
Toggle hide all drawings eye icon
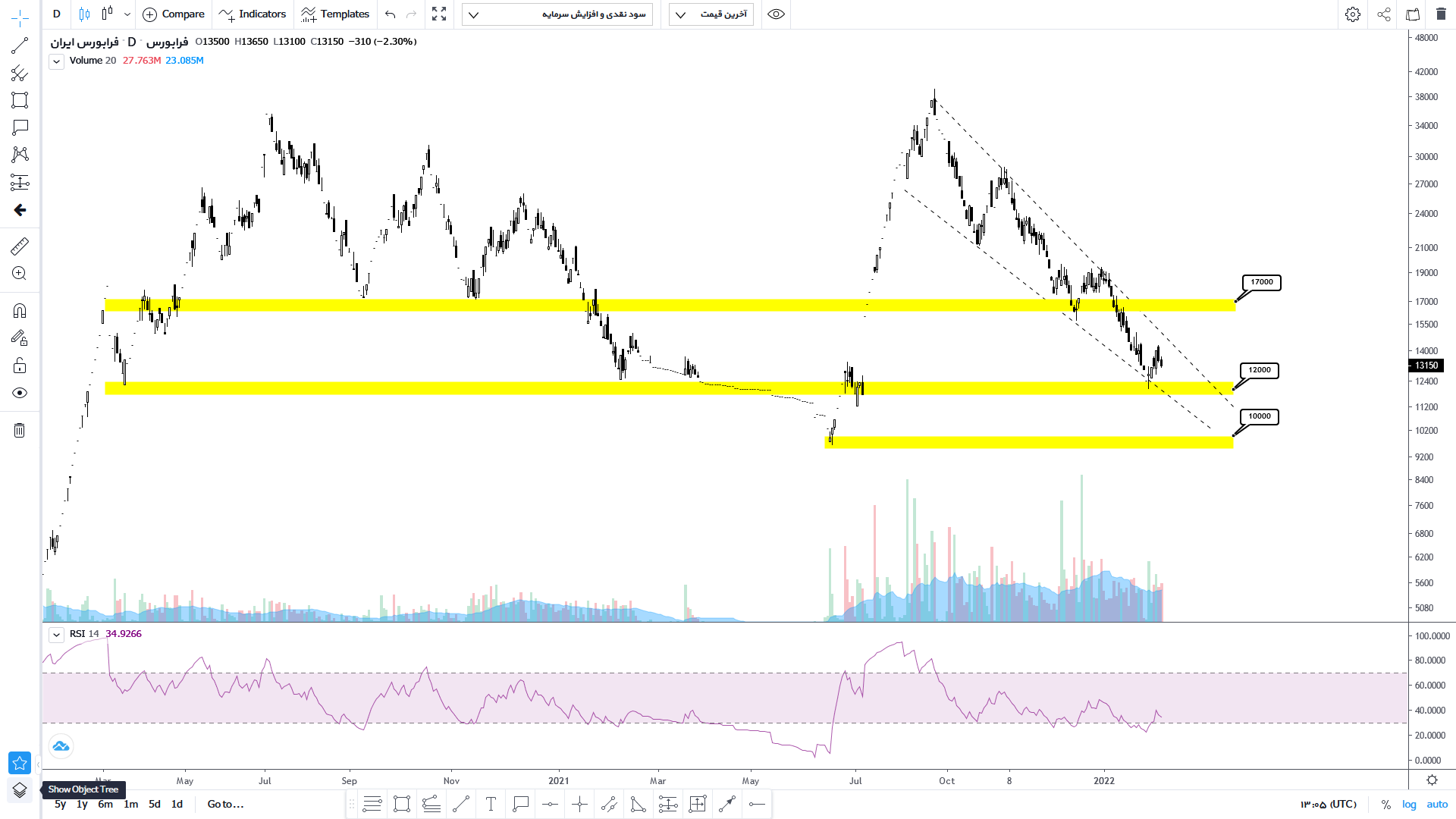click(x=20, y=393)
